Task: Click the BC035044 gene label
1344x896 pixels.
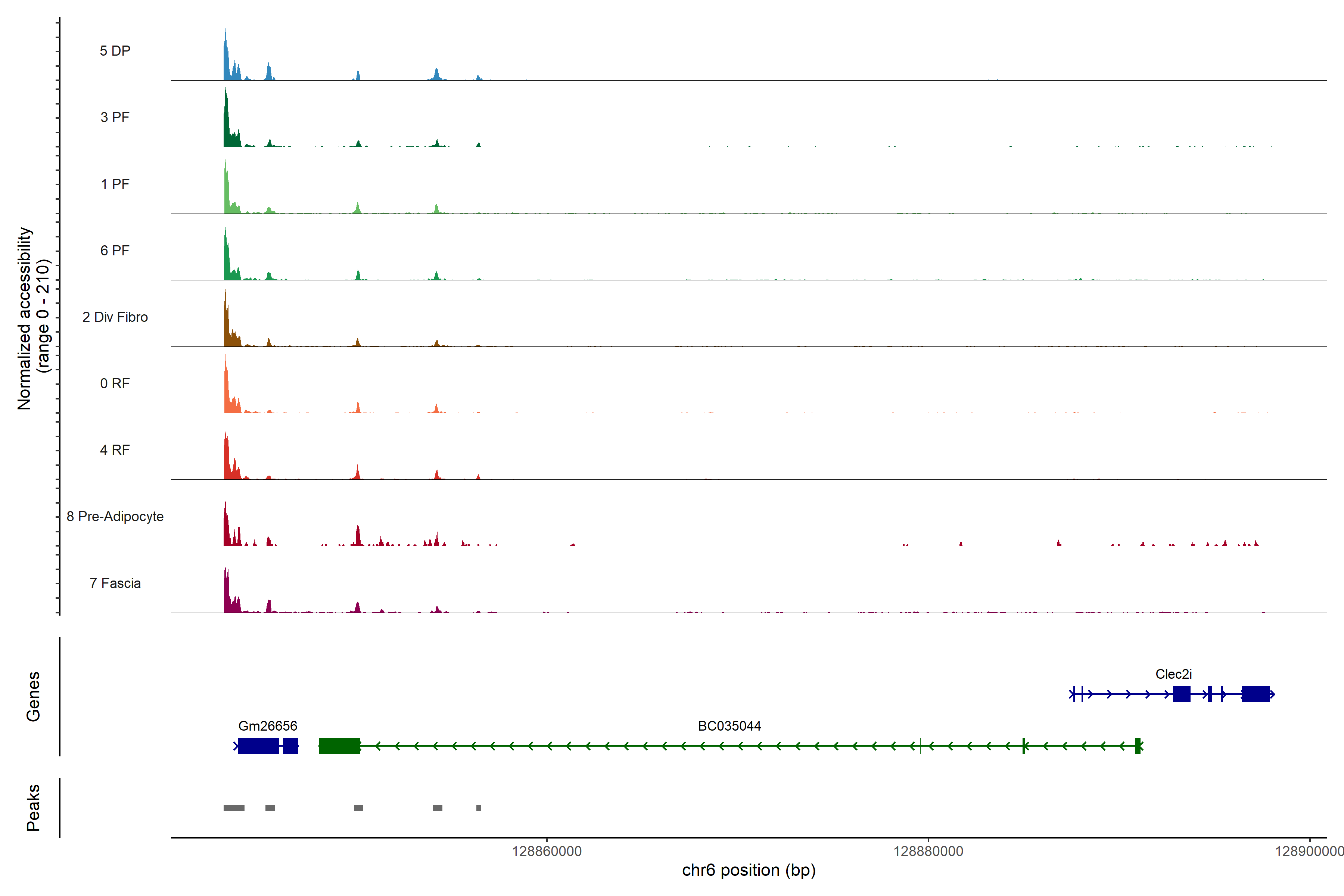Action: click(x=729, y=726)
